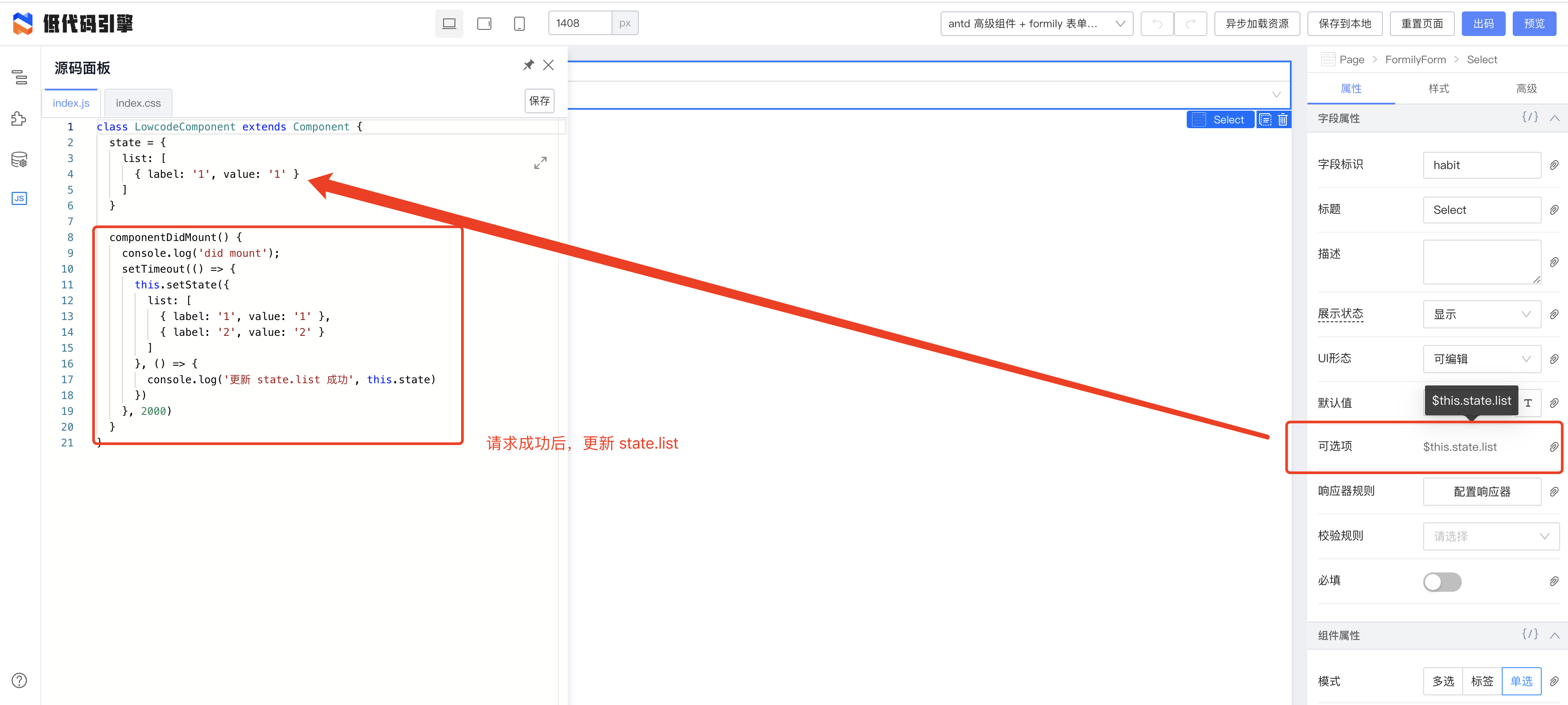Switch to the 样式 tab

pos(1438,88)
